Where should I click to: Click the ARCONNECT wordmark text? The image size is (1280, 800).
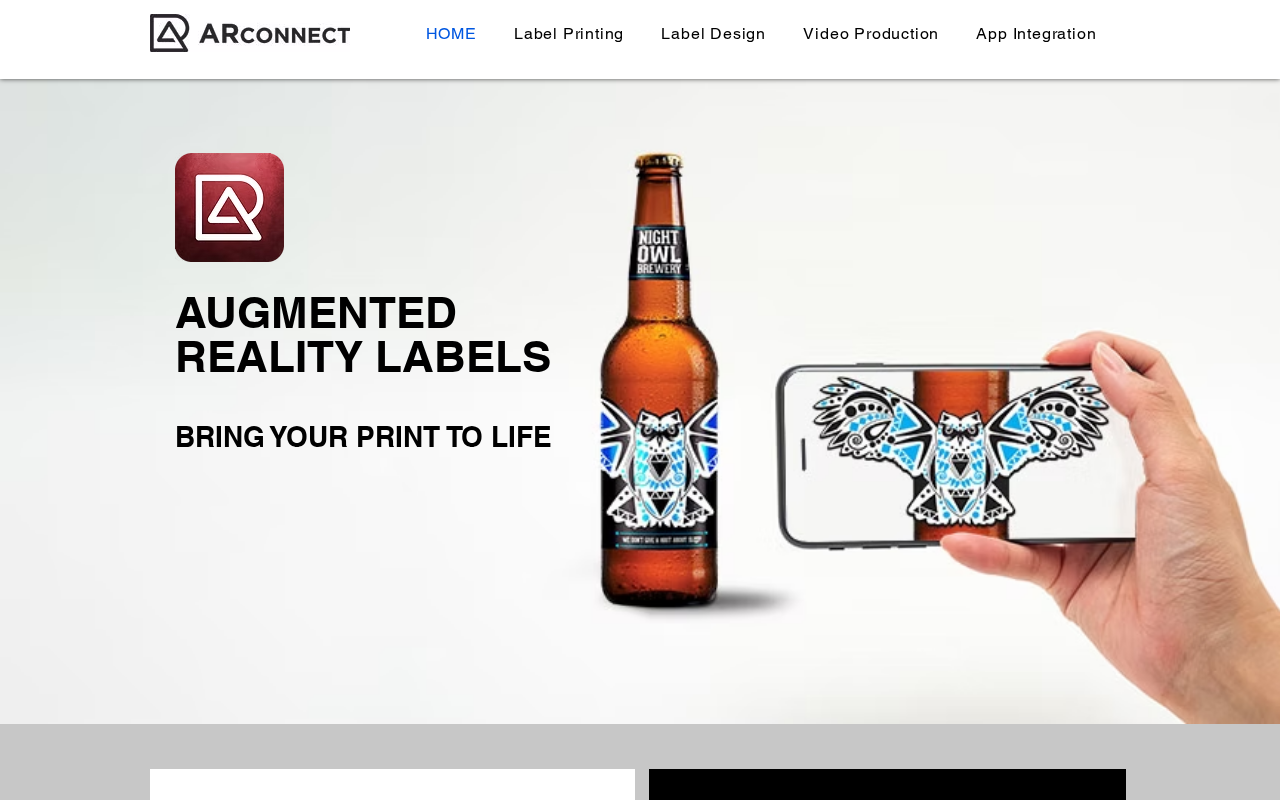pos(275,34)
